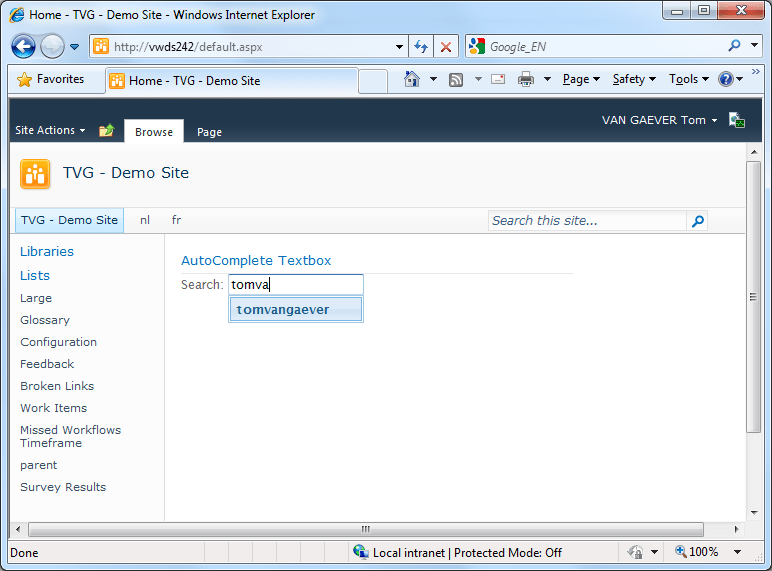Open the nl navigation link
Image resolution: width=772 pixels, height=571 pixels.
point(145,220)
